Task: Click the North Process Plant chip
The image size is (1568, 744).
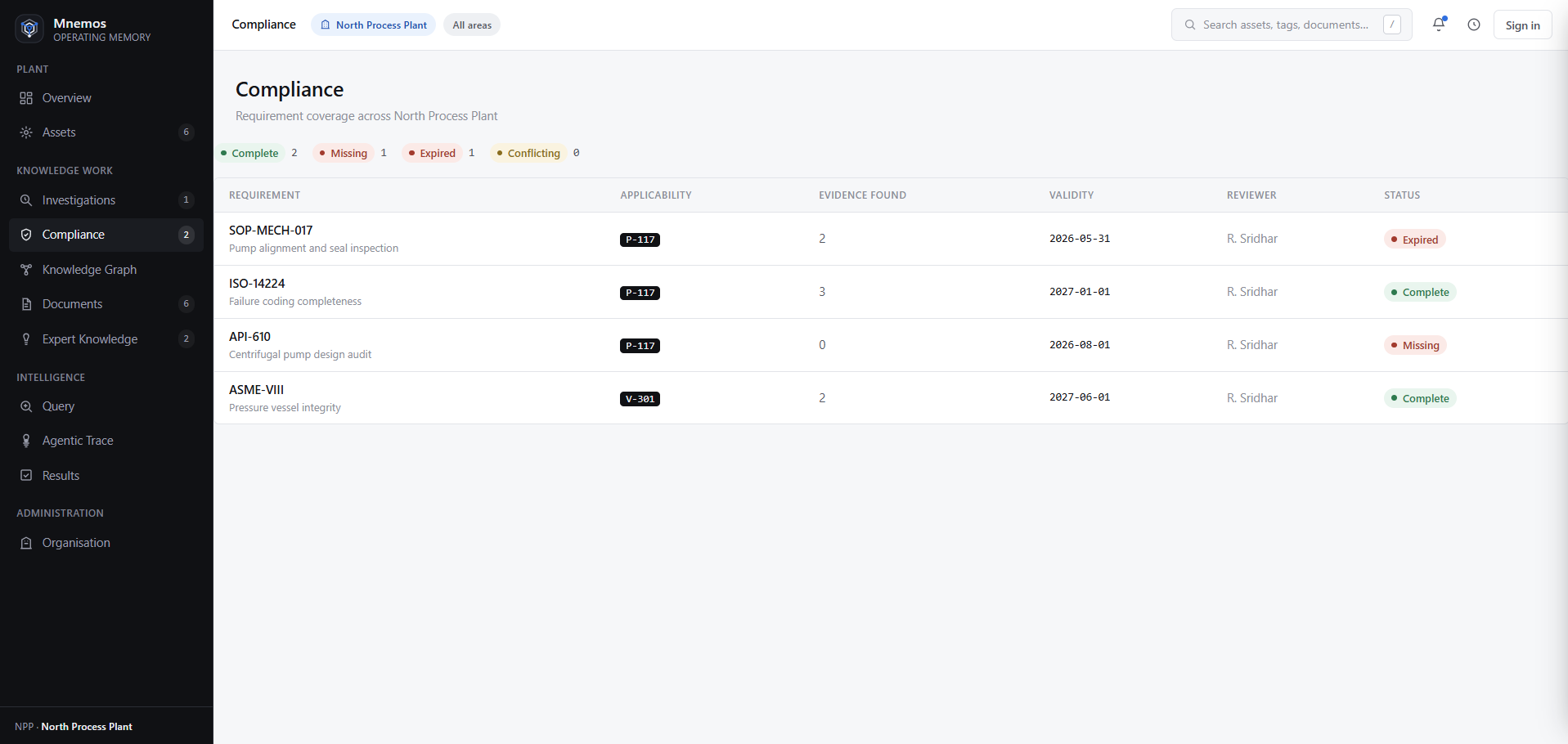Action: [373, 25]
